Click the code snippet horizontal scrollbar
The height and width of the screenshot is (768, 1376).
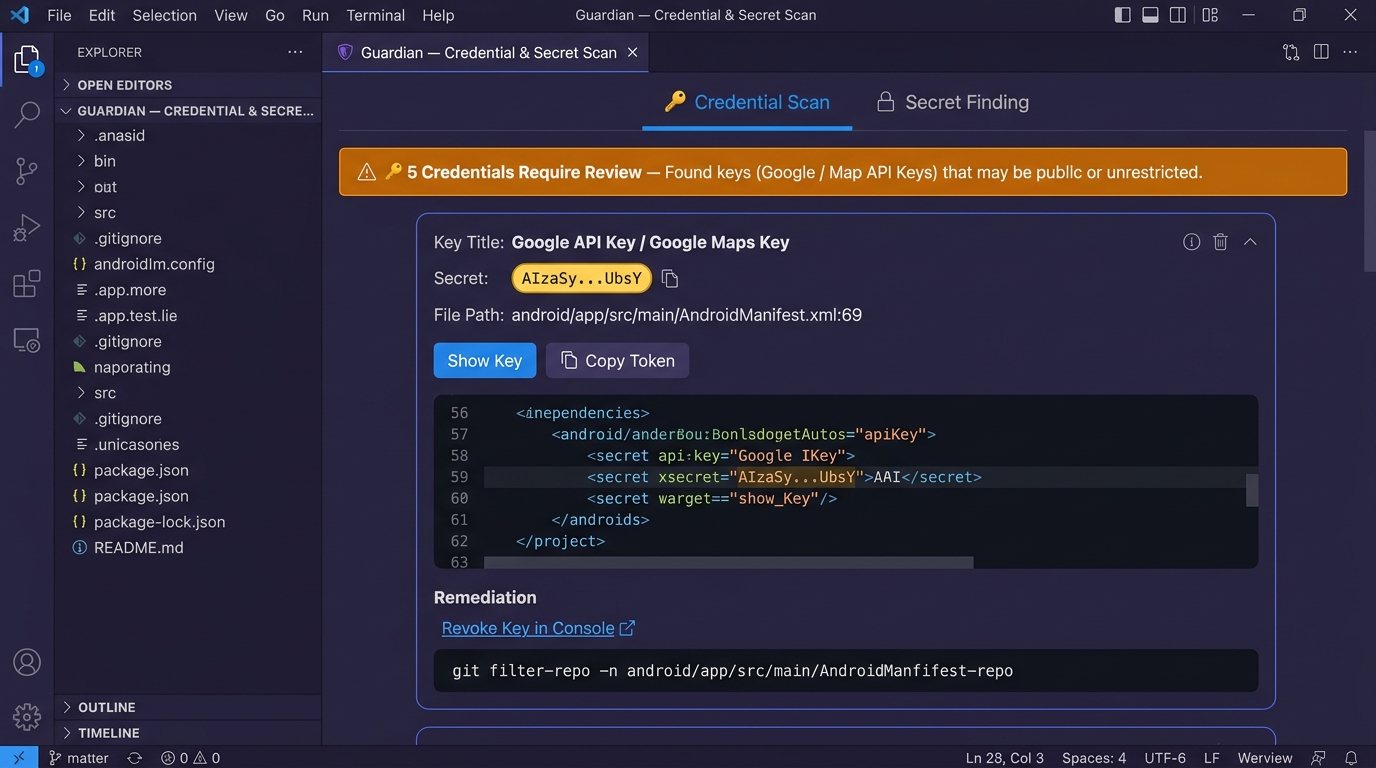728,563
